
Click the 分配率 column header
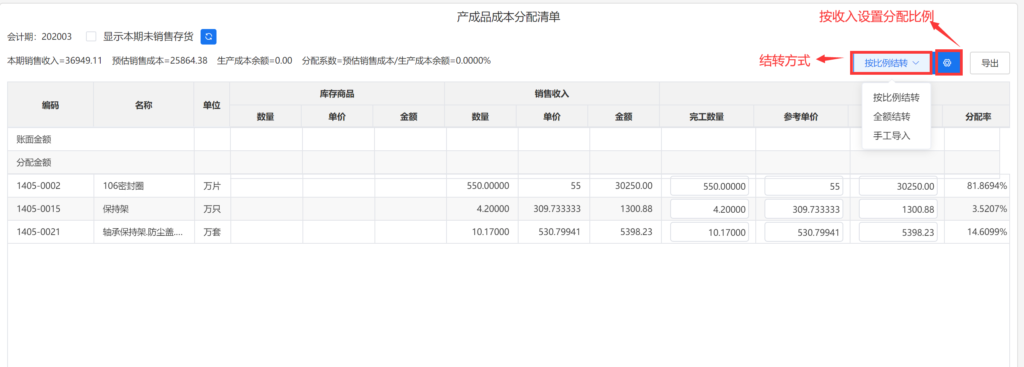coord(978,117)
